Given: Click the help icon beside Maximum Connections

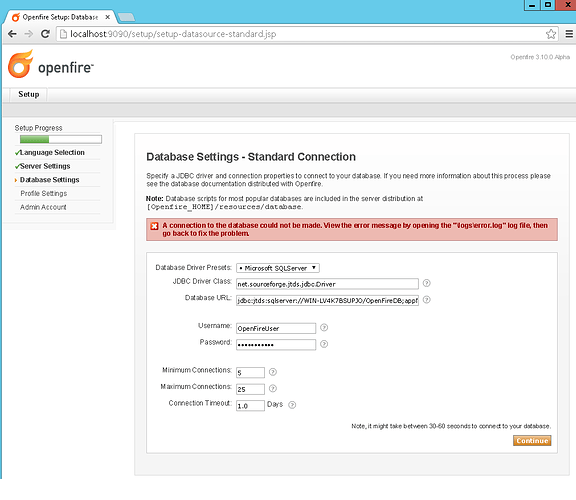Looking at the screenshot, I should 273,388.
